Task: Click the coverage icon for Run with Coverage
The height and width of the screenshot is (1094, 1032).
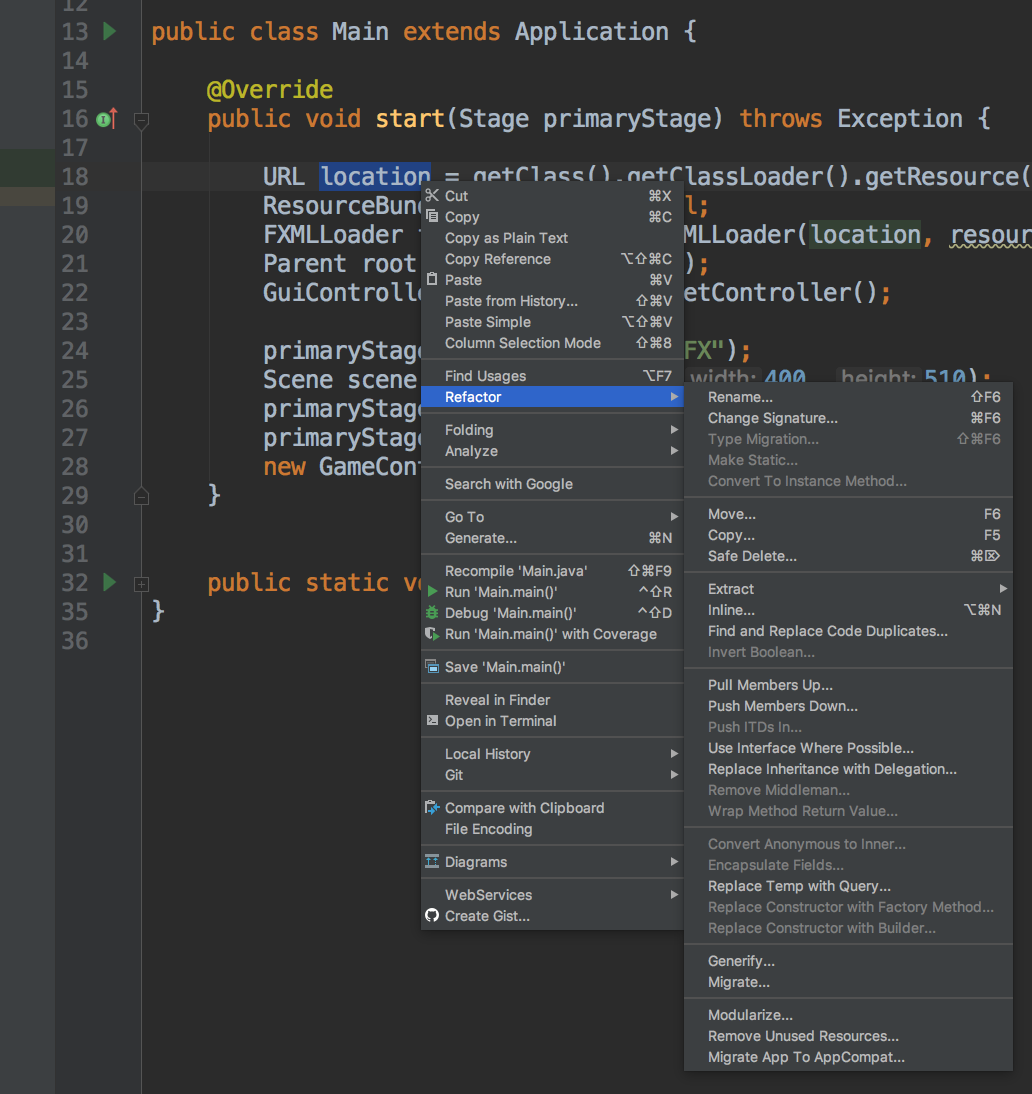Action: [433, 634]
